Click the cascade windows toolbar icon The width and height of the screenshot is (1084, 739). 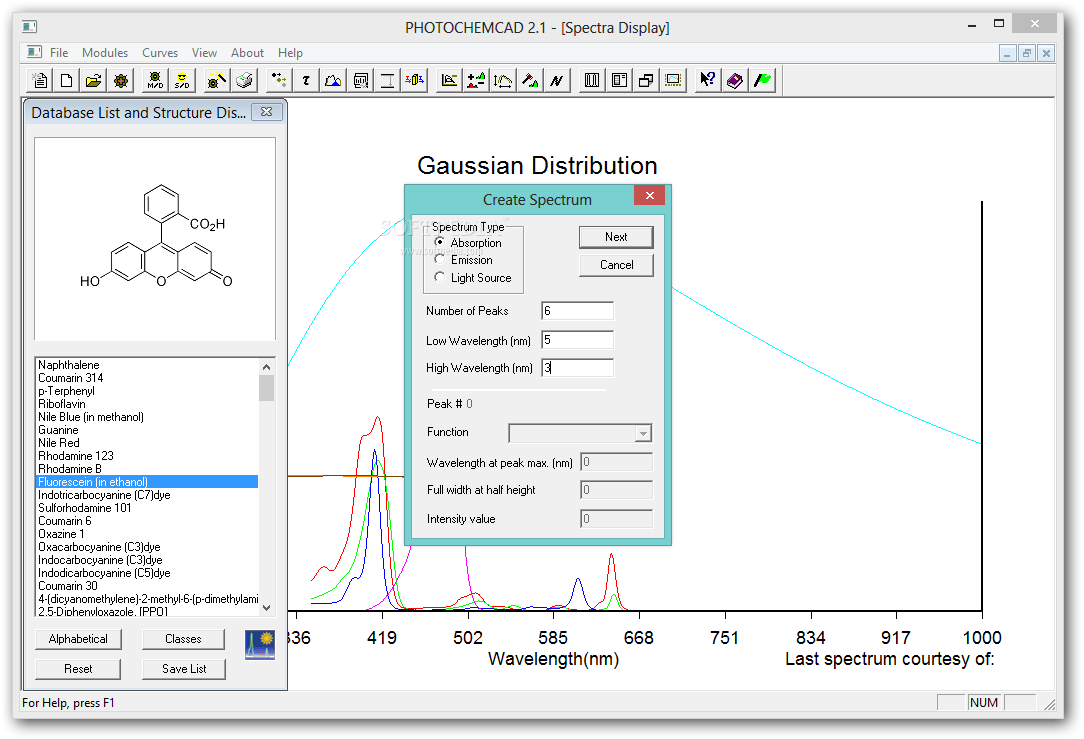pos(646,80)
